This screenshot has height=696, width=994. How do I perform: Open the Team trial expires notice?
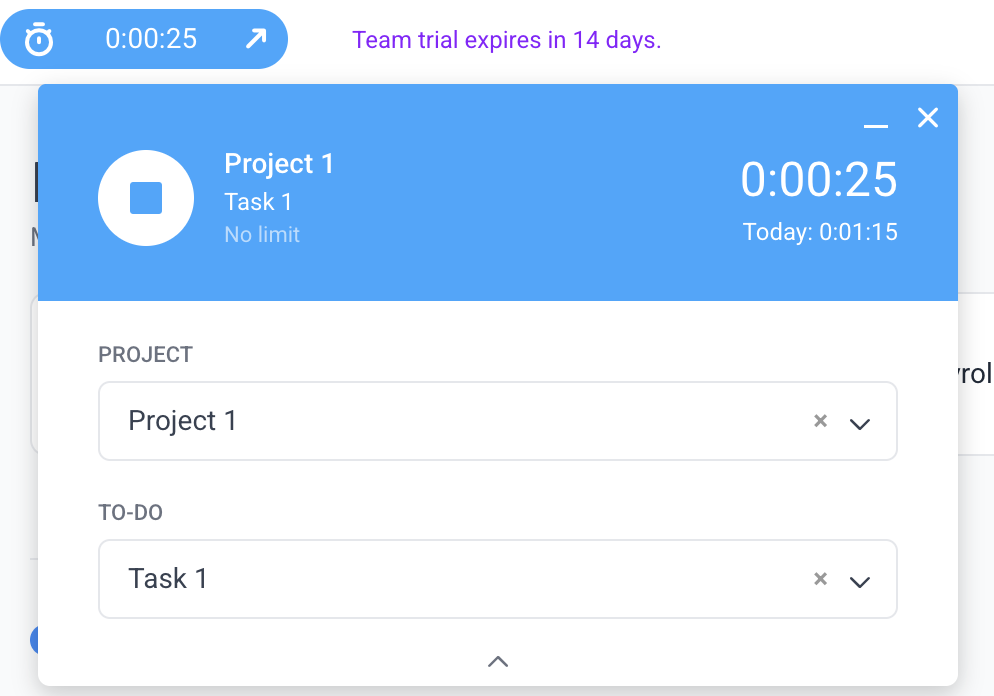click(x=507, y=40)
